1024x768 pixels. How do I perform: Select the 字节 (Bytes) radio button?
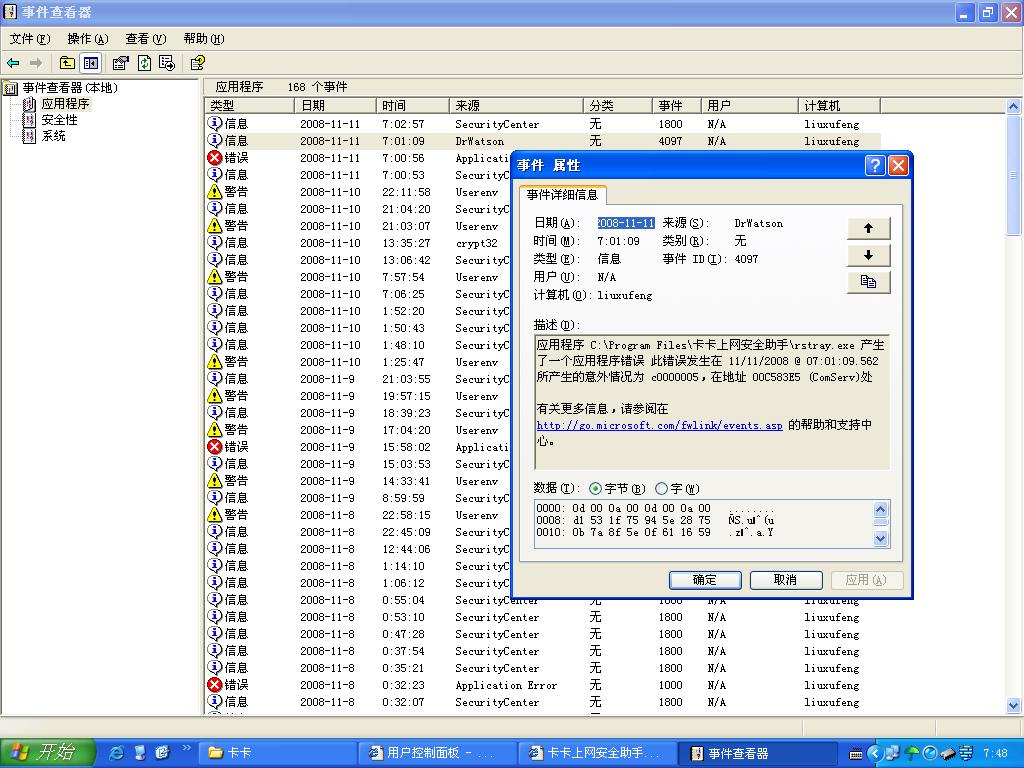point(596,489)
